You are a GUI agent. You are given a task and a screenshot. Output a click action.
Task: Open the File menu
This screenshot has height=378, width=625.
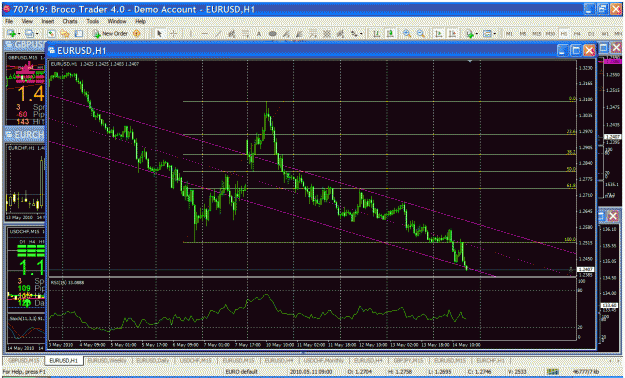[x=9, y=21]
